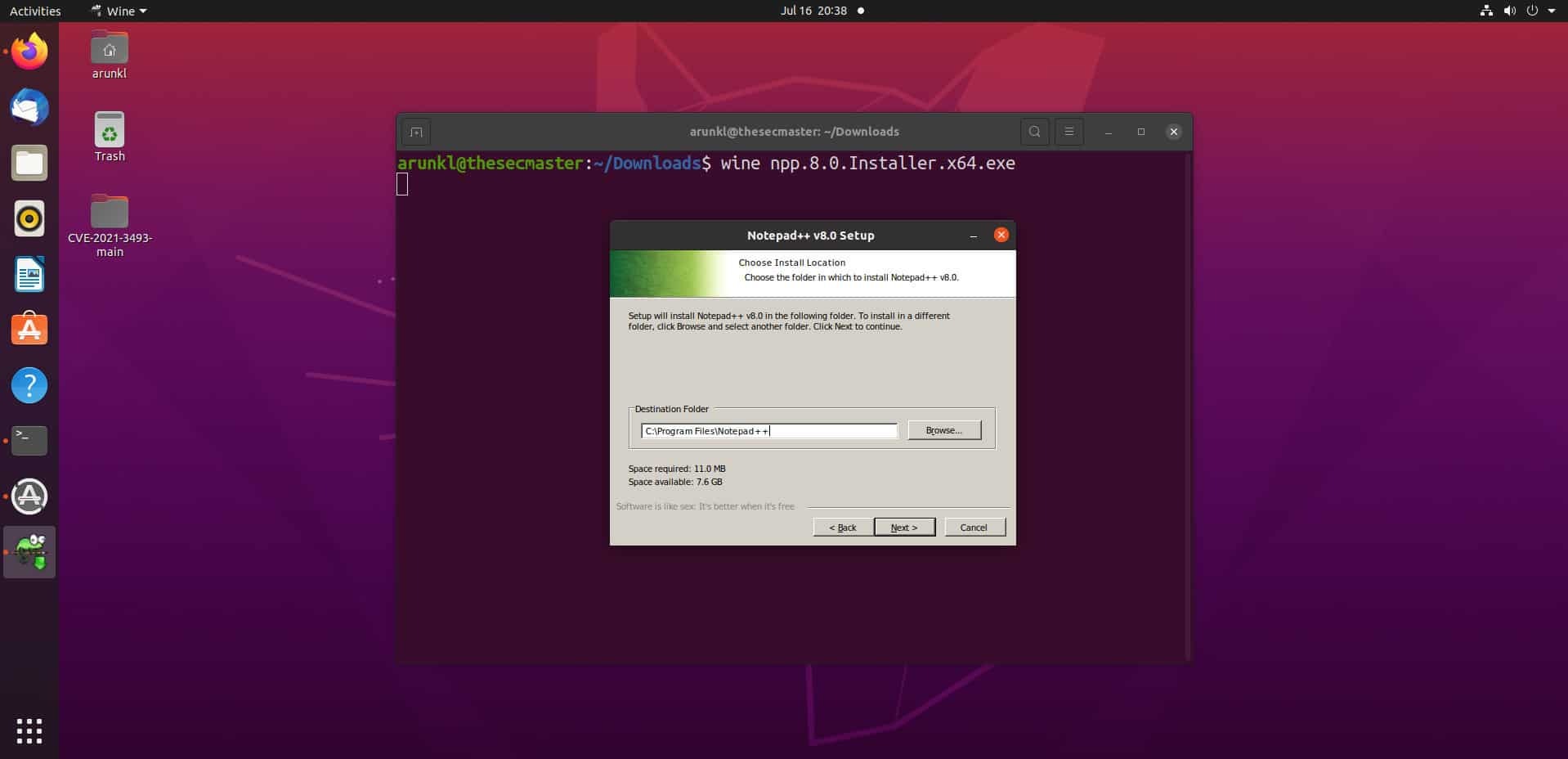
Task: Open Firefox from the dock
Action: click(x=29, y=52)
